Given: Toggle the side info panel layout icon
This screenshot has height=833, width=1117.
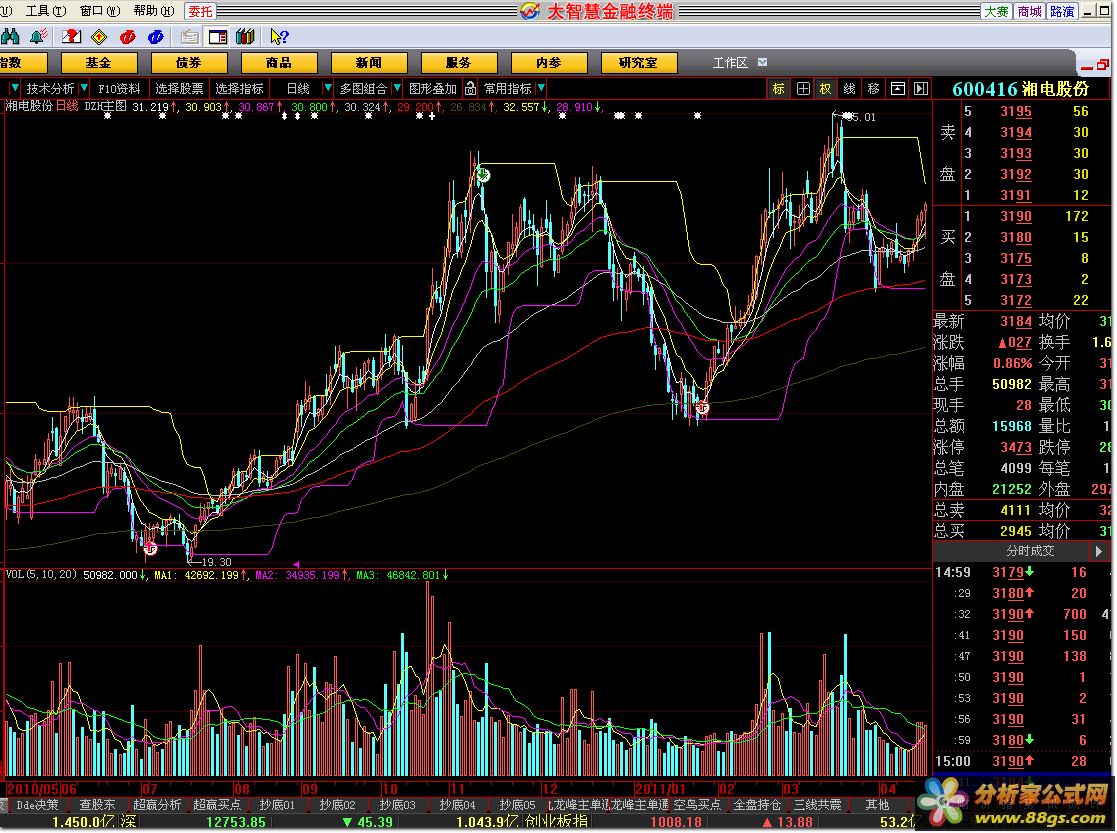Looking at the screenshot, I should pyautogui.click(x=217, y=36).
